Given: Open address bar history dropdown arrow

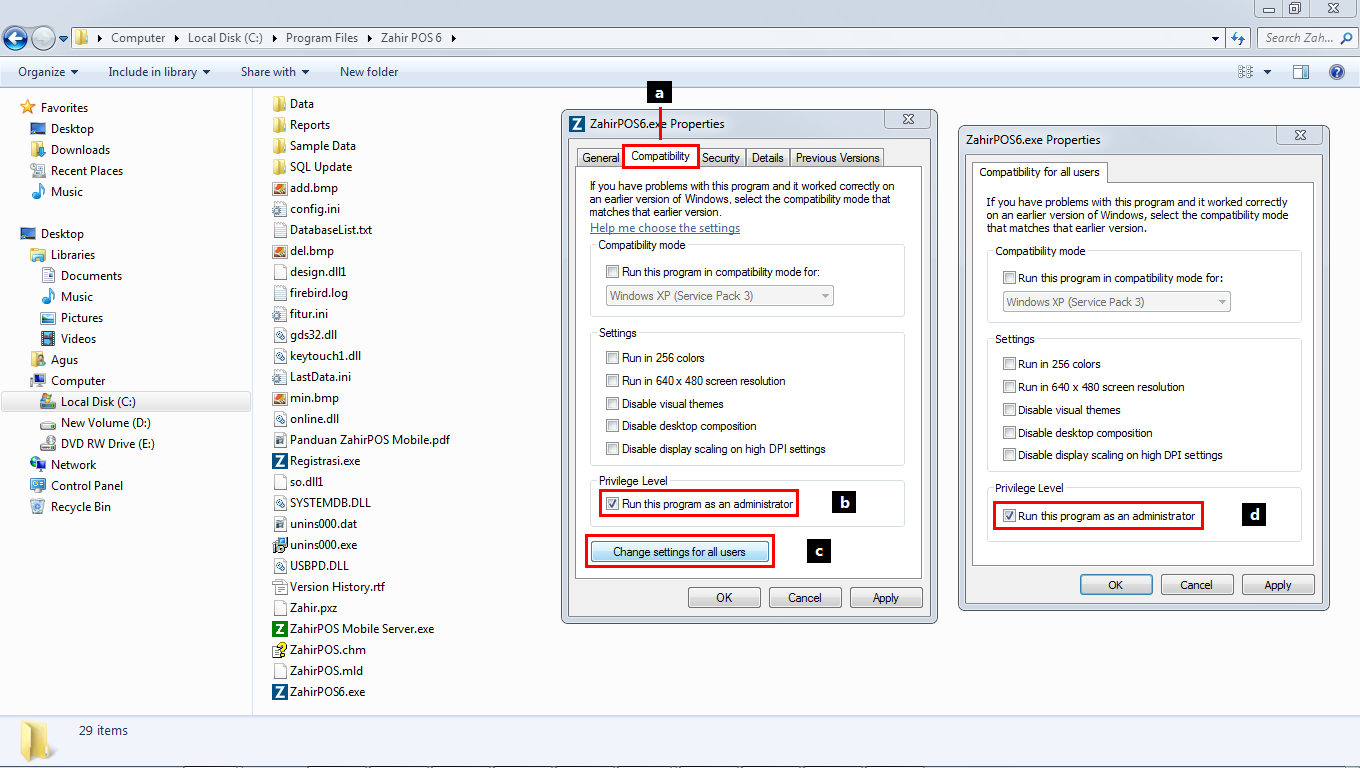Looking at the screenshot, I should pyautogui.click(x=1216, y=38).
